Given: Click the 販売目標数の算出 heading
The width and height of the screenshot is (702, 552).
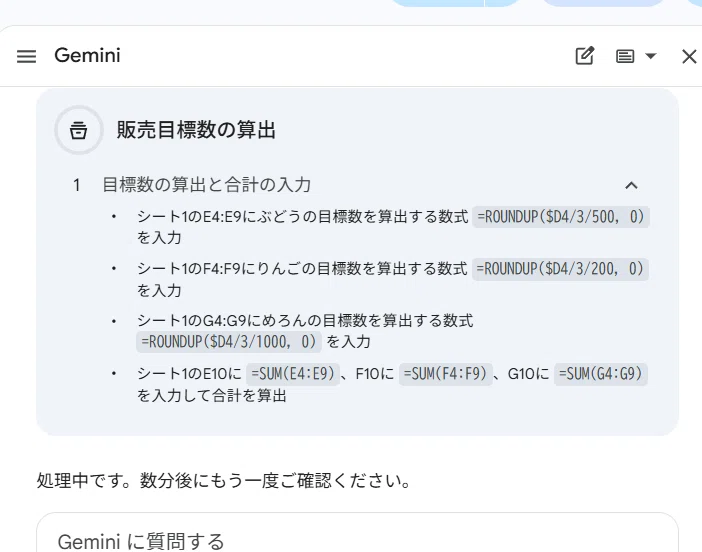Looking at the screenshot, I should point(196,130).
